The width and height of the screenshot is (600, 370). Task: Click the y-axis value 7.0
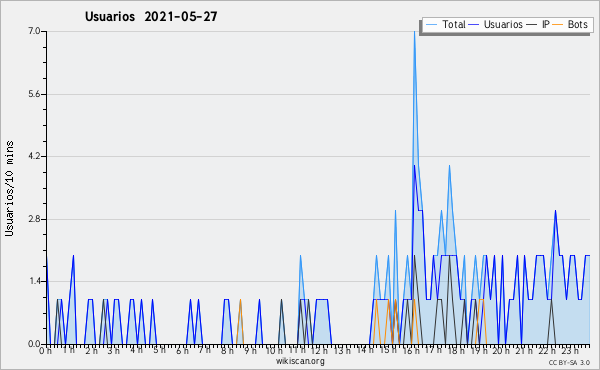click(34, 31)
